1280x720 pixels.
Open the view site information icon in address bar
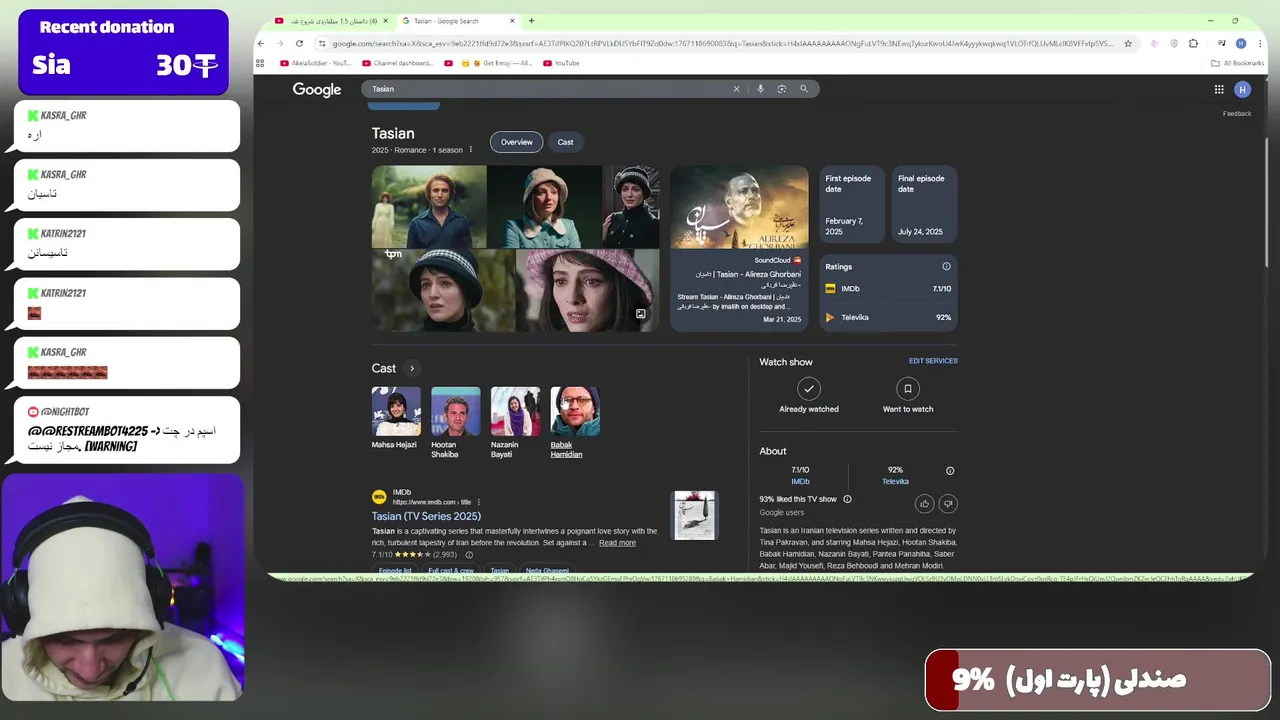(x=322, y=44)
